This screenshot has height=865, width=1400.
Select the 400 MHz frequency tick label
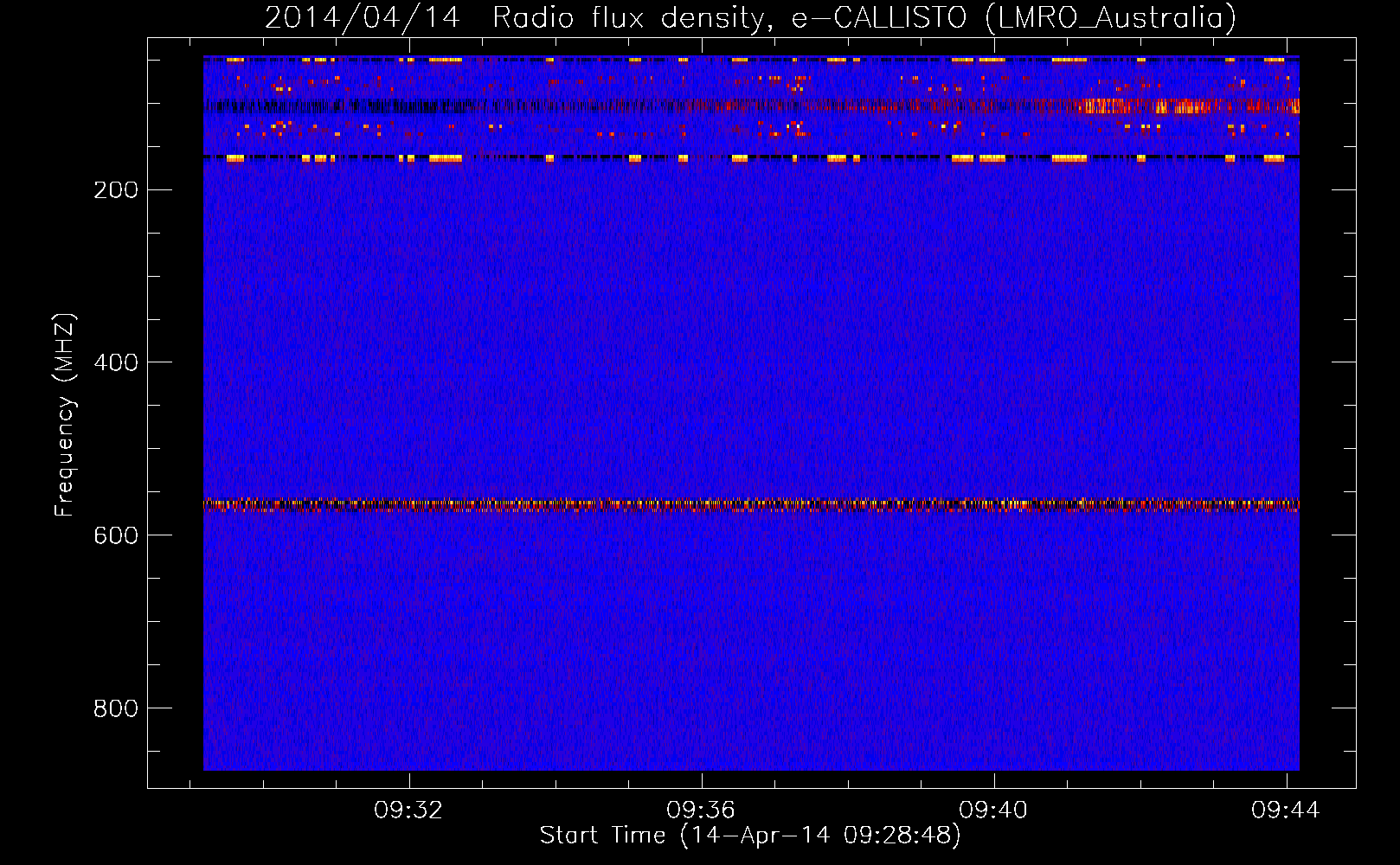[116, 362]
